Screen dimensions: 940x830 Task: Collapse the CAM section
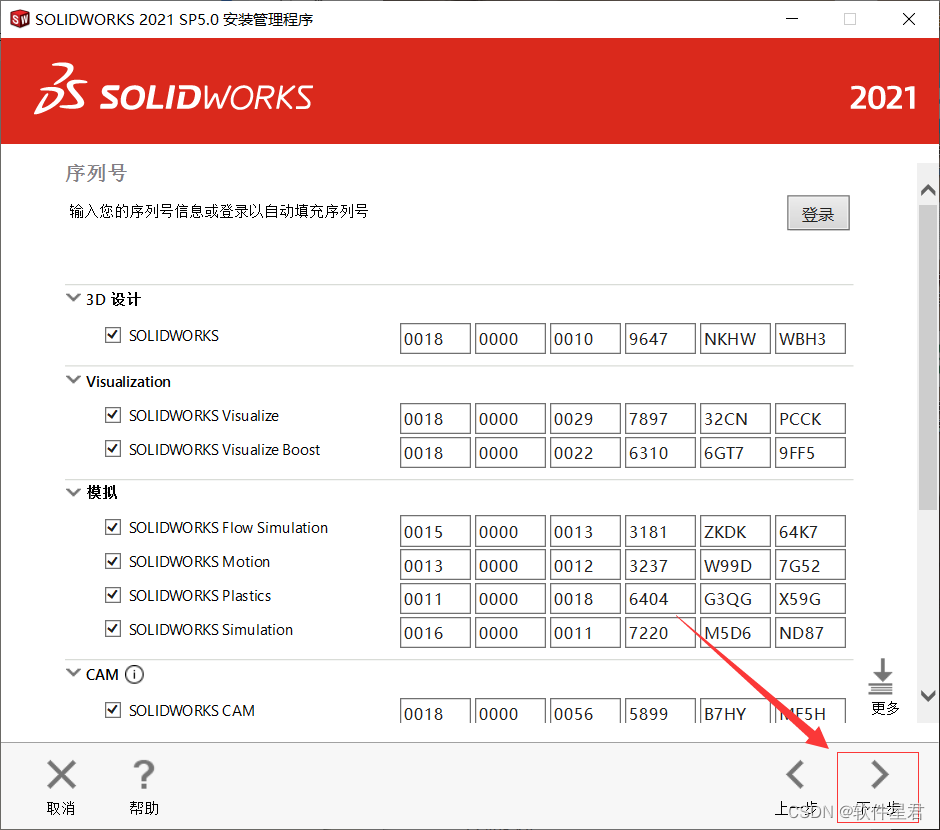point(73,673)
